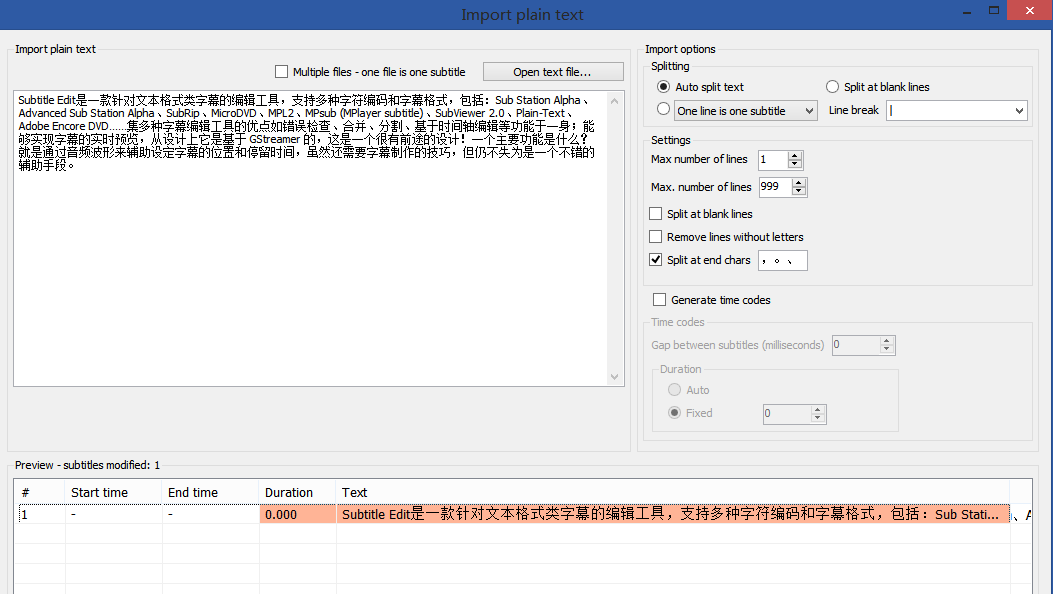1053x594 pixels.
Task: Choose the One line is one subtitle radio button
Action: click(x=663, y=109)
